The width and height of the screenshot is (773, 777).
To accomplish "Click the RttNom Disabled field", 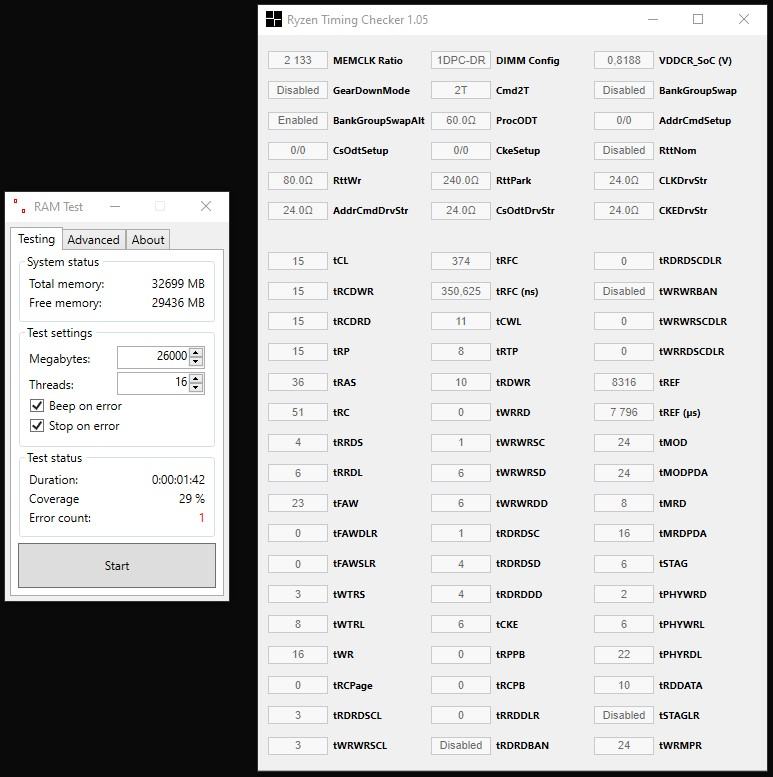I will [624, 151].
